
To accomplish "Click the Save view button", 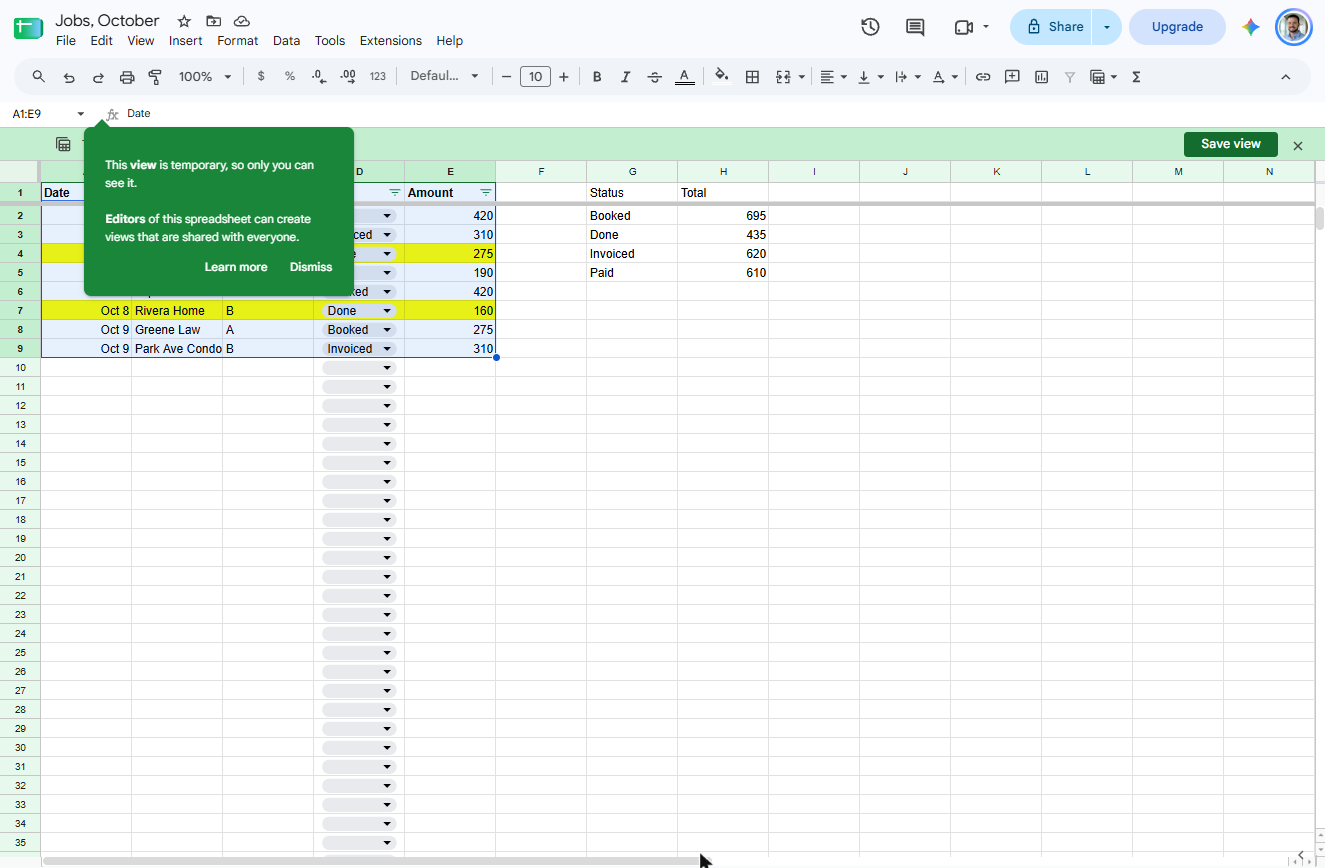I will [1231, 144].
